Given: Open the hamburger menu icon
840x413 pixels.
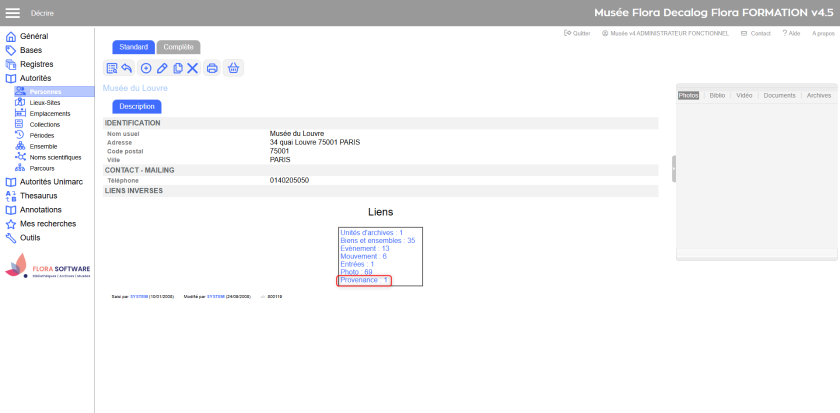Looking at the screenshot, I should (13, 13).
